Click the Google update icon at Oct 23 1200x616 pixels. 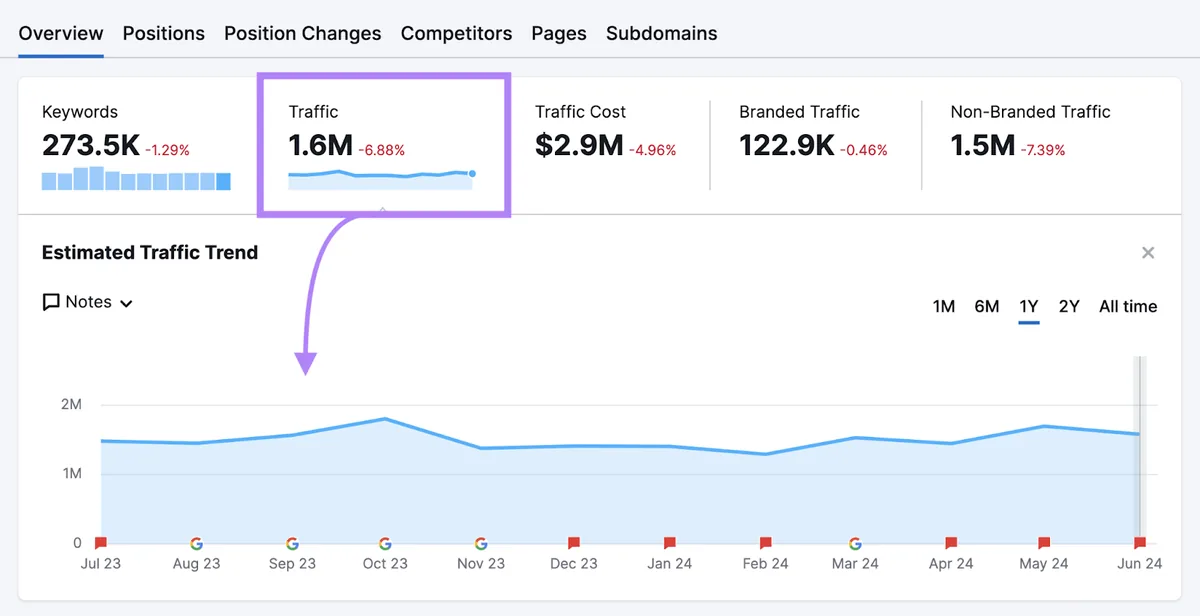click(385, 543)
